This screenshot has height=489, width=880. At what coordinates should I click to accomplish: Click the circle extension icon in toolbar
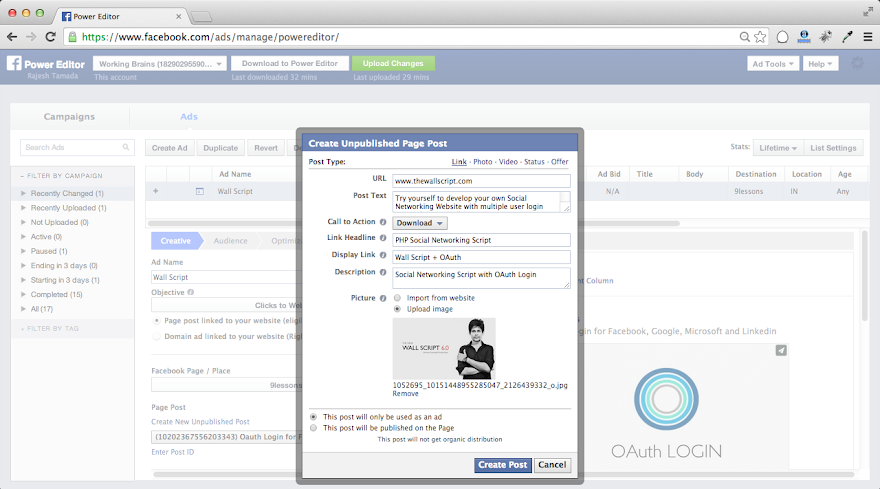[x=782, y=37]
